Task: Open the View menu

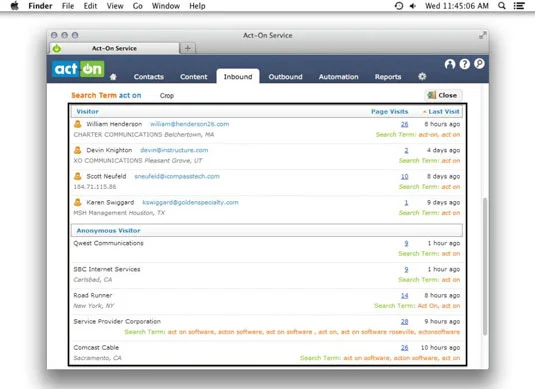Action: point(115,6)
